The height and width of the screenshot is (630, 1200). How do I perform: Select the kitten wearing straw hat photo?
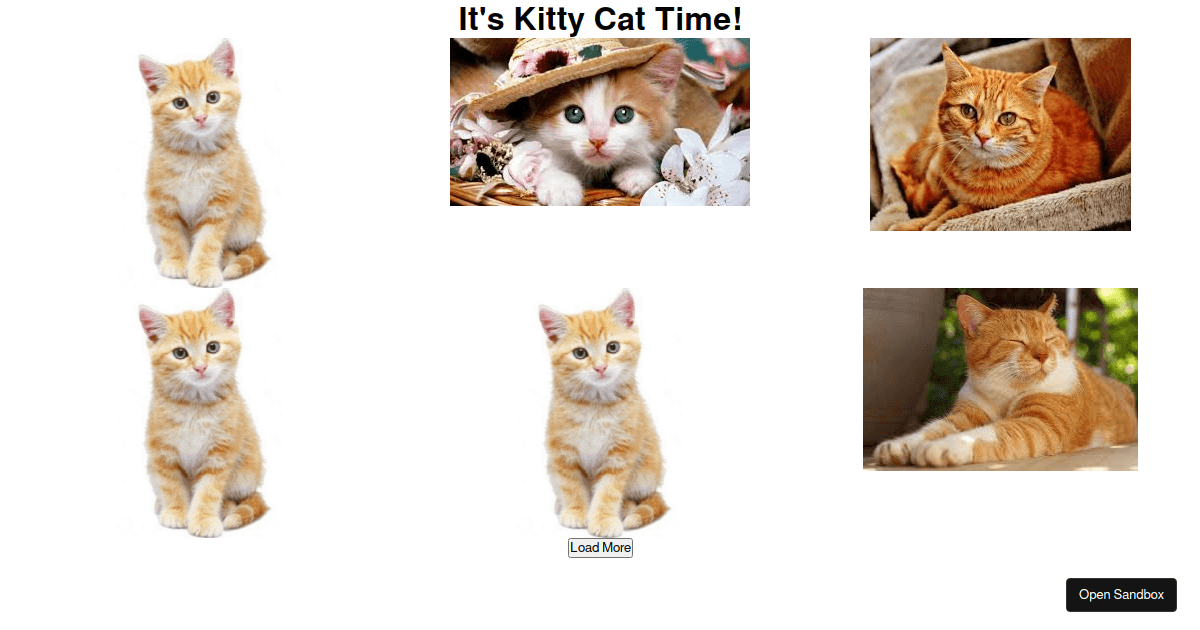[x=600, y=122]
